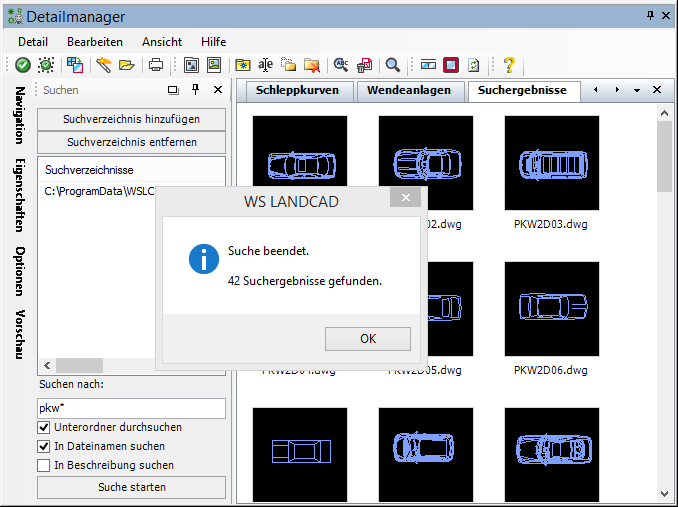Click the printer icon in toolbar
This screenshot has width=678, height=507.
155,65
